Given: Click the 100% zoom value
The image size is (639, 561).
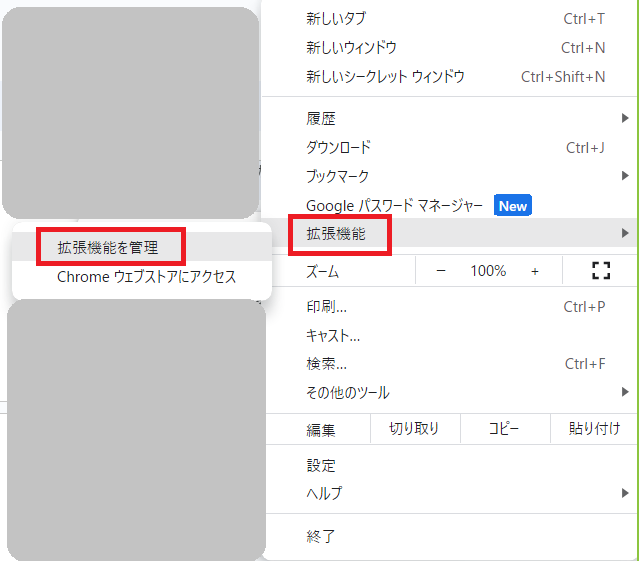Looking at the screenshot, I should click(x=488, y=271).
